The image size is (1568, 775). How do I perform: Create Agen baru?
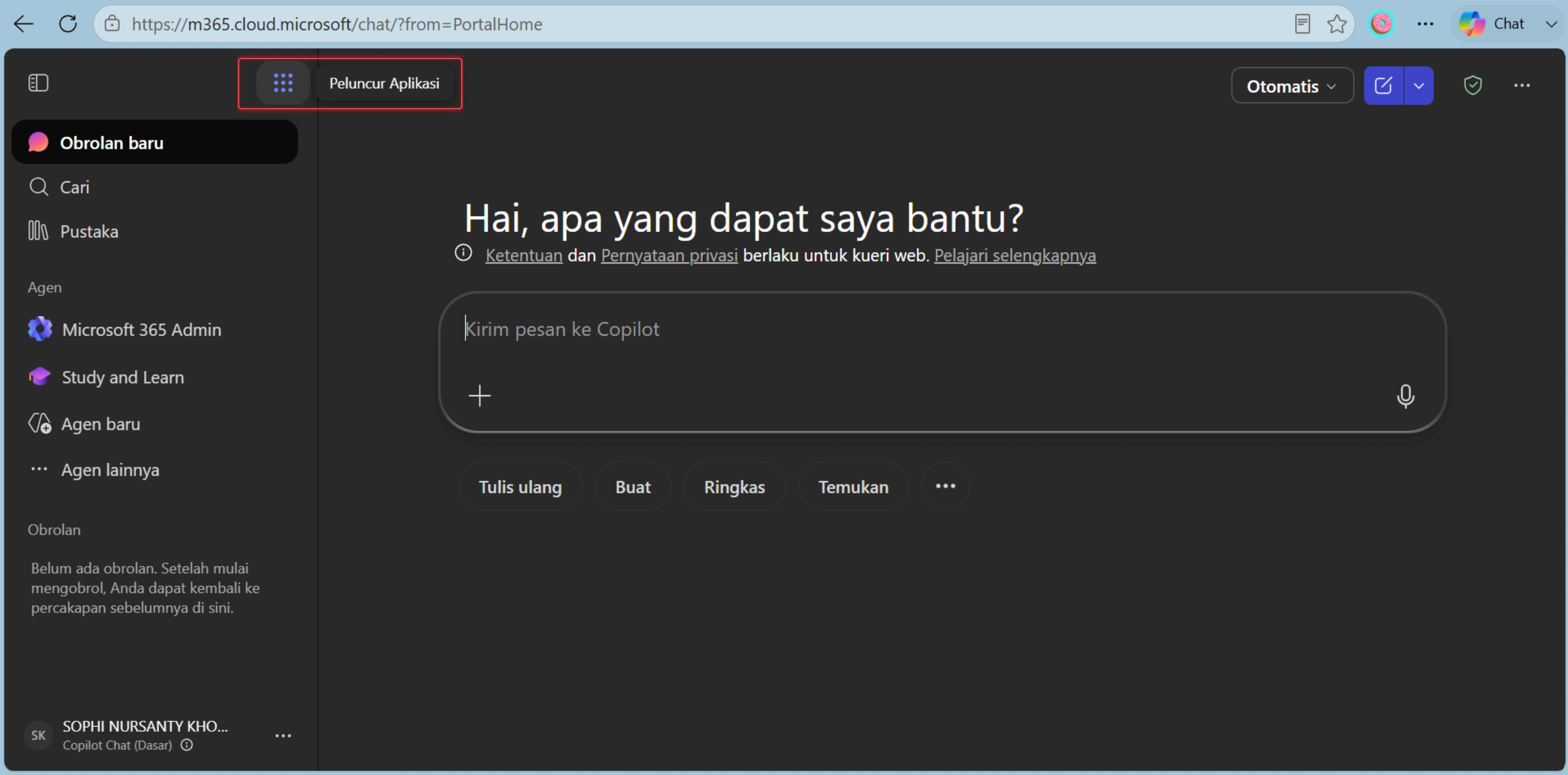(x=155, y=424)
